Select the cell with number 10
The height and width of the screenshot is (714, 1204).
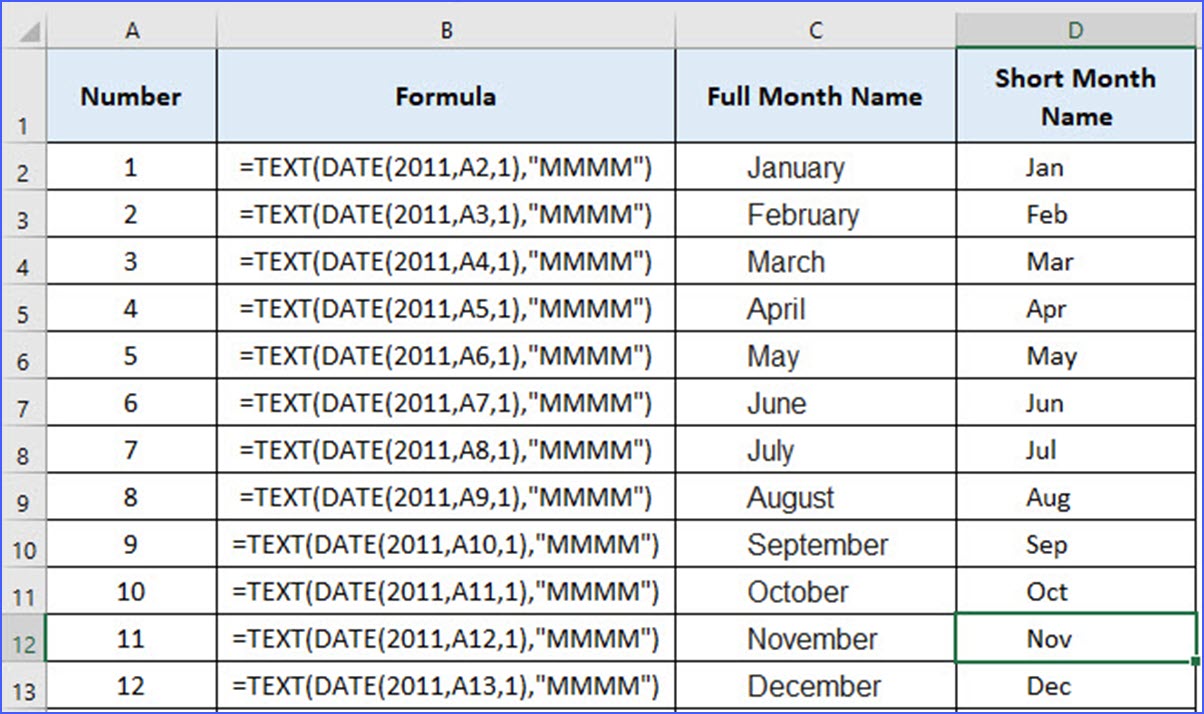click(131, 592)
